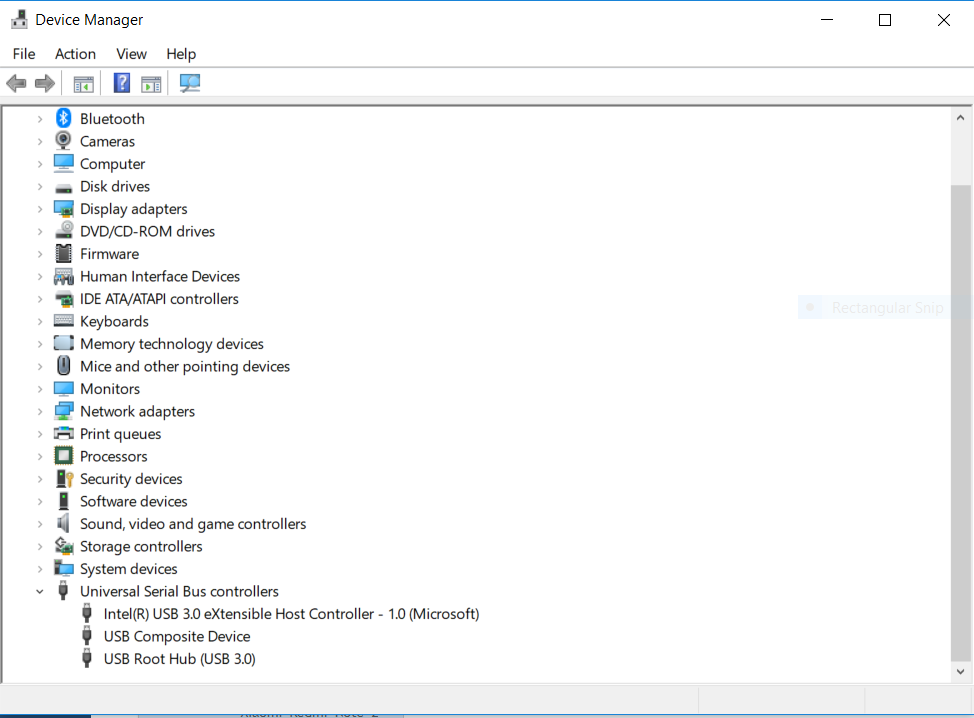
Task: Select Intel USB 3.0 eXtensible Host Controller
Action: pos(291,614)
